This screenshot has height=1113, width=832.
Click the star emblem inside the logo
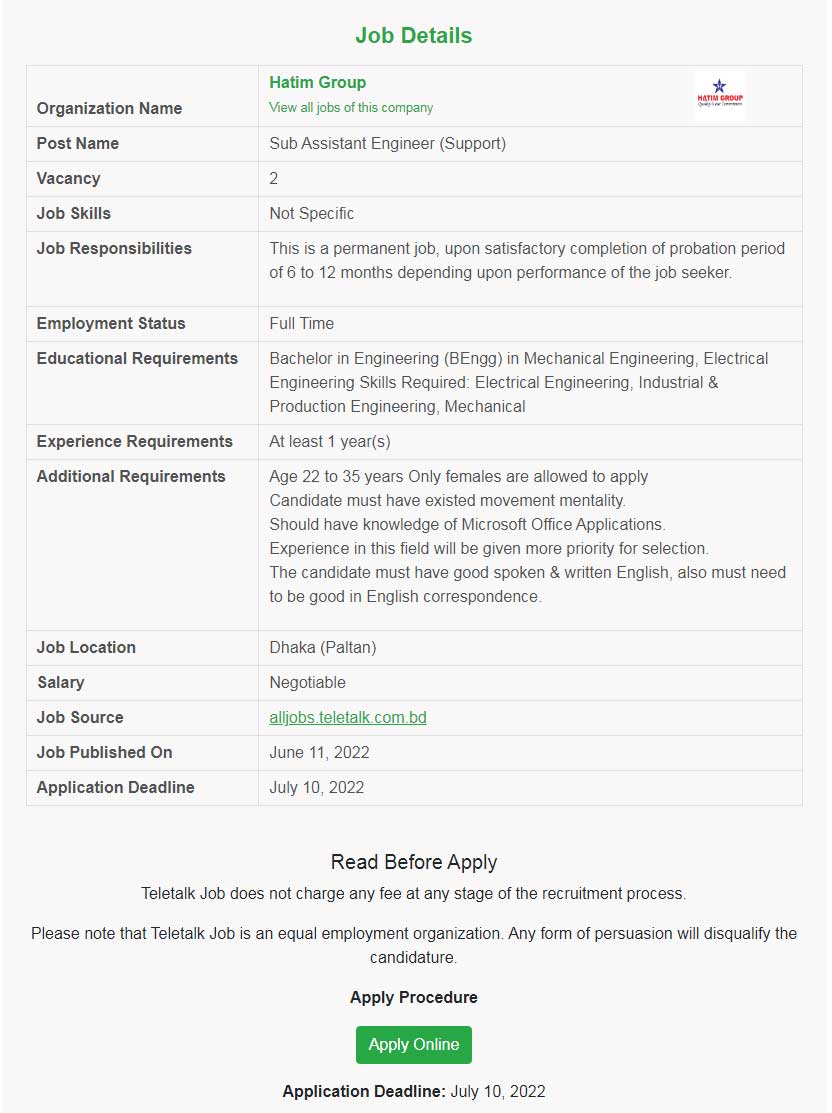pyautogui.click(x=717, y=86)
